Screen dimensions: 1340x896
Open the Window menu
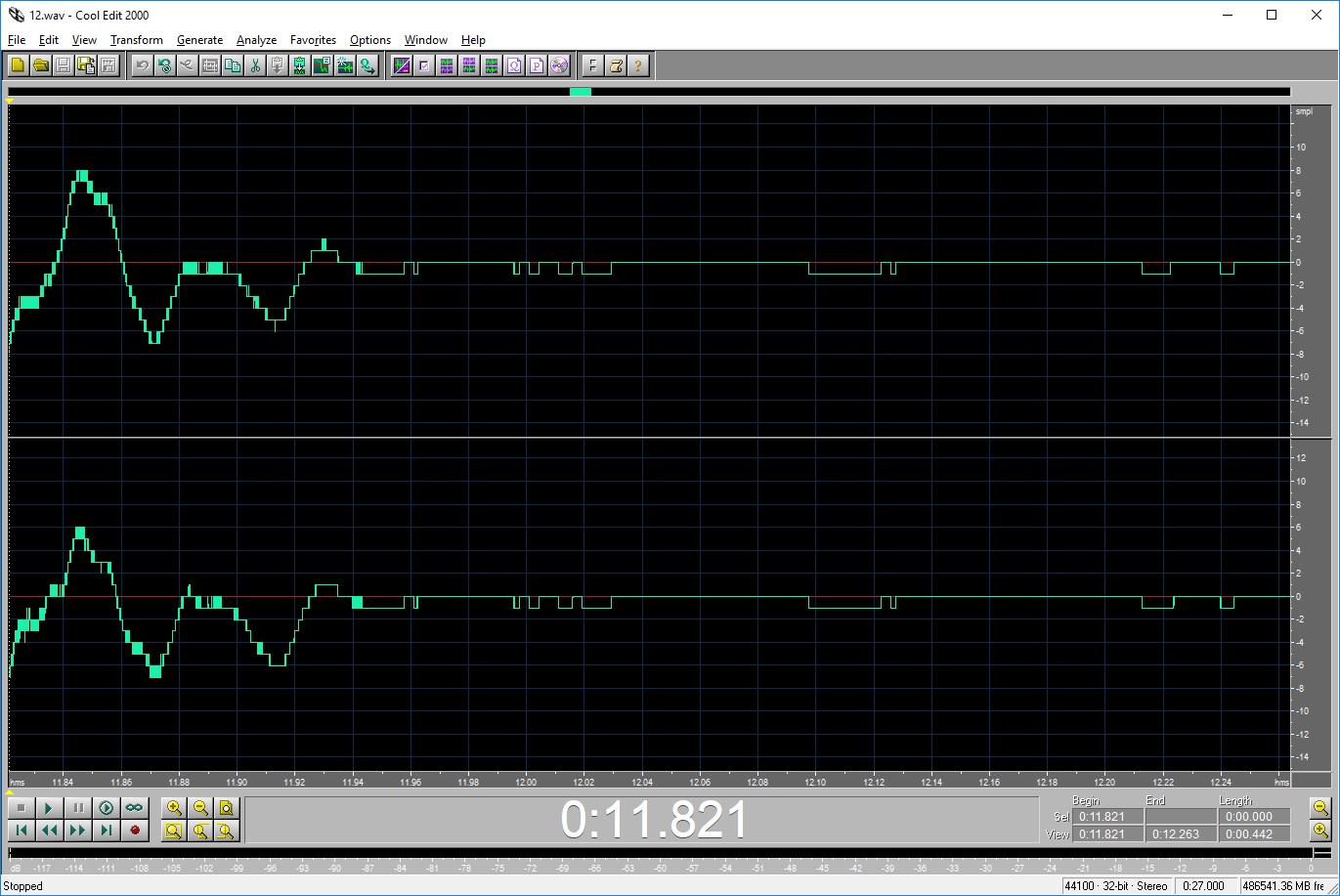coord(426,40)
